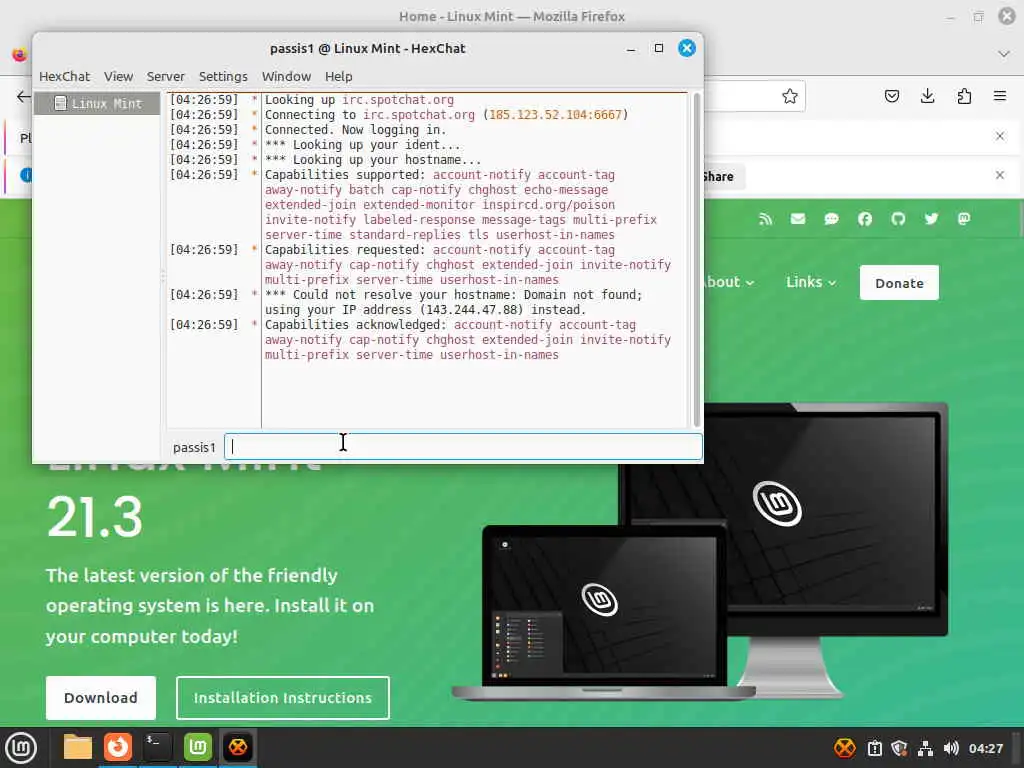Switch to Firefox in the taskbar
This screenshot has width=1024, height=768.
tap(118, 747)
